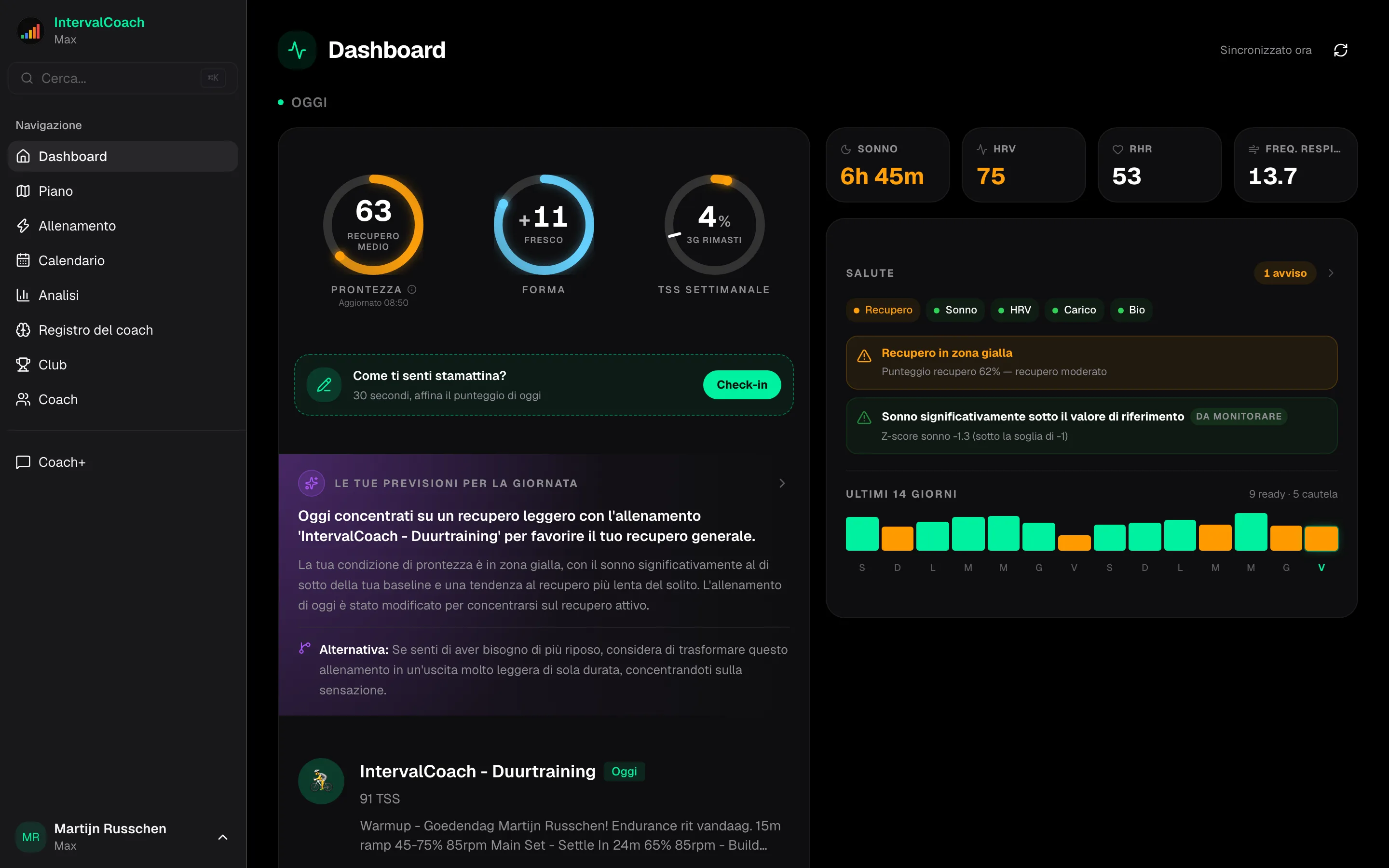Click the +11 Forma ring
The height and width of the screenshot is (868, 1389).
[544, 224]
